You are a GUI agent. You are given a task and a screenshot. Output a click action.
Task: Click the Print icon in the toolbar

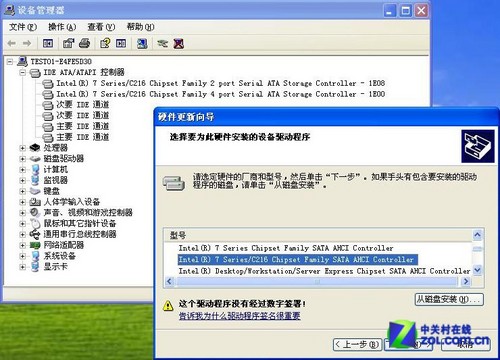(x=84, y=43)
